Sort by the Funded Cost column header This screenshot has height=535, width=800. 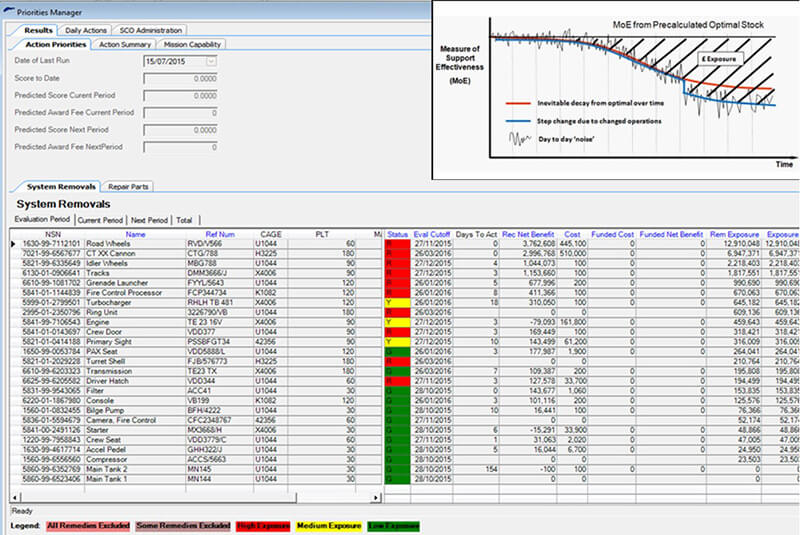[x=612, y=234]
